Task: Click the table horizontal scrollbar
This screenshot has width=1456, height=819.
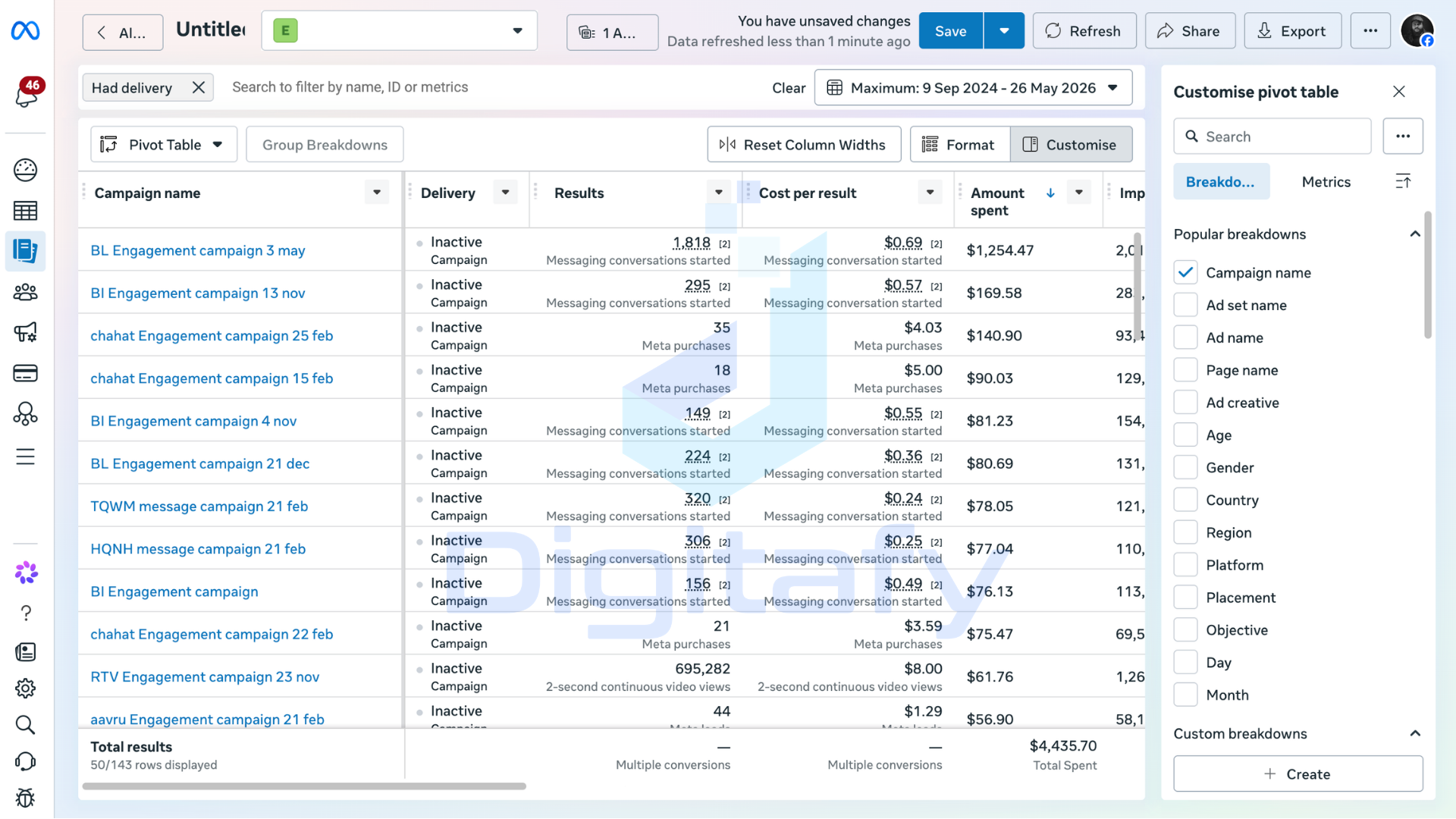Action: click(x=304, y=786)
